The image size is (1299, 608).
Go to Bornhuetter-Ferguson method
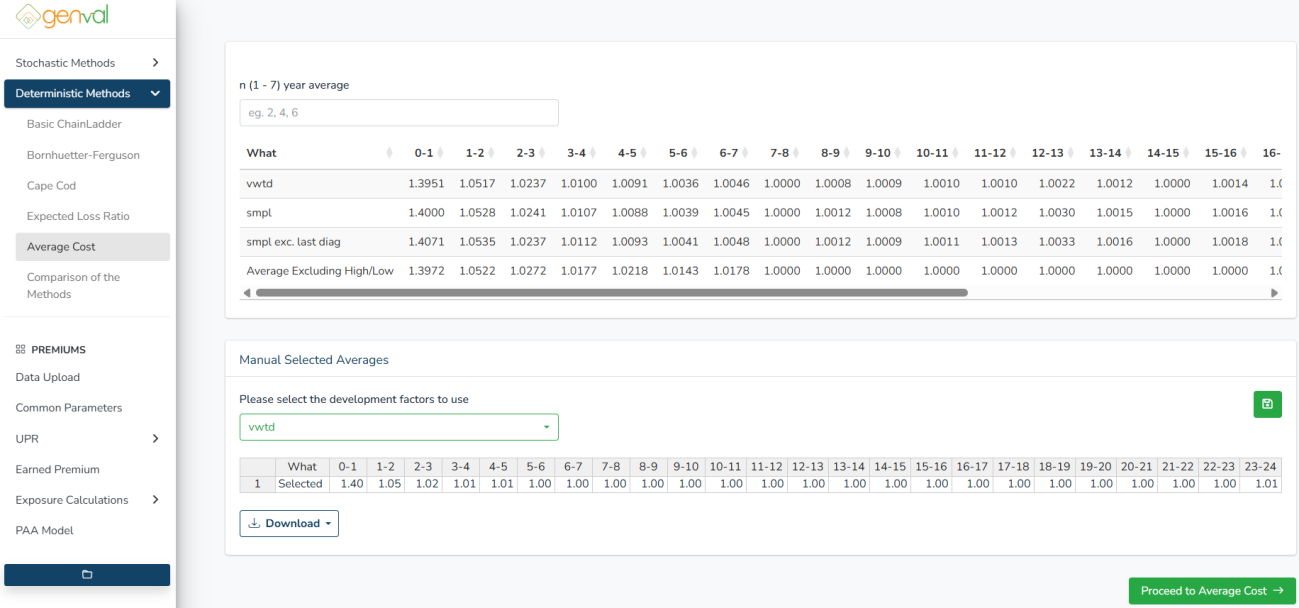coord(83,156)
